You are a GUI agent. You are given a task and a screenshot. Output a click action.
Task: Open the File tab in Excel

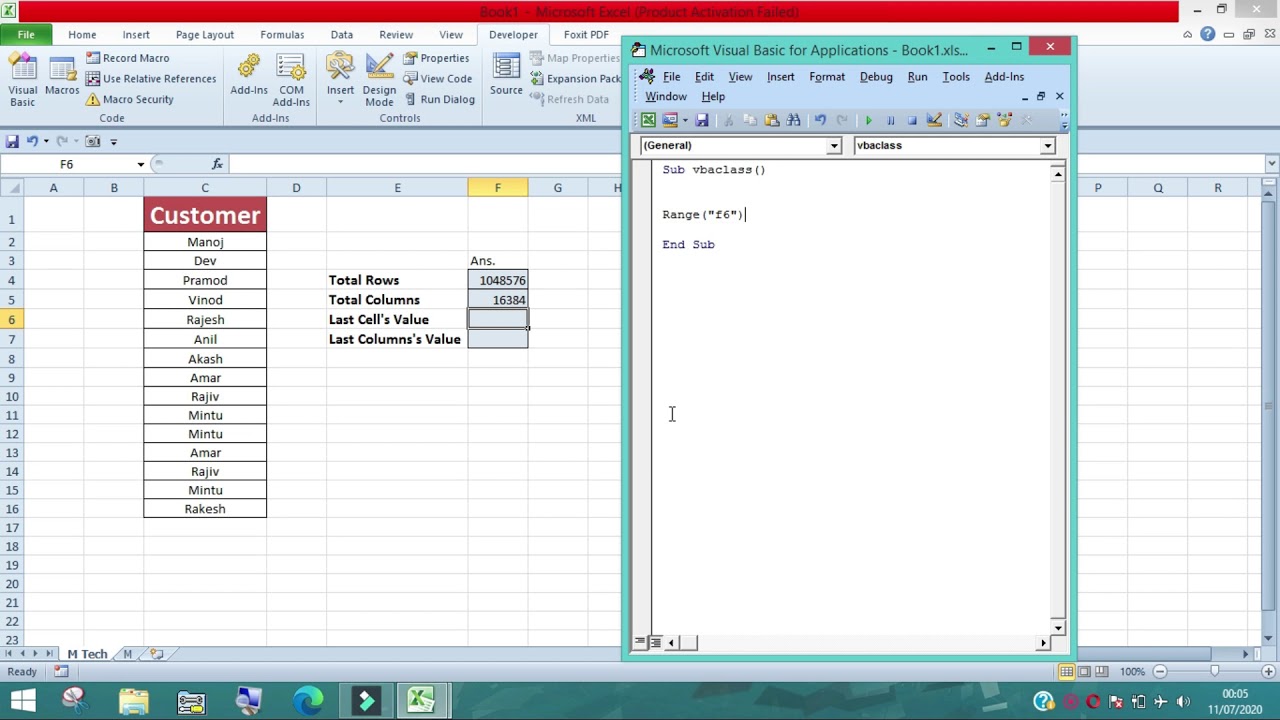point(26,34)
